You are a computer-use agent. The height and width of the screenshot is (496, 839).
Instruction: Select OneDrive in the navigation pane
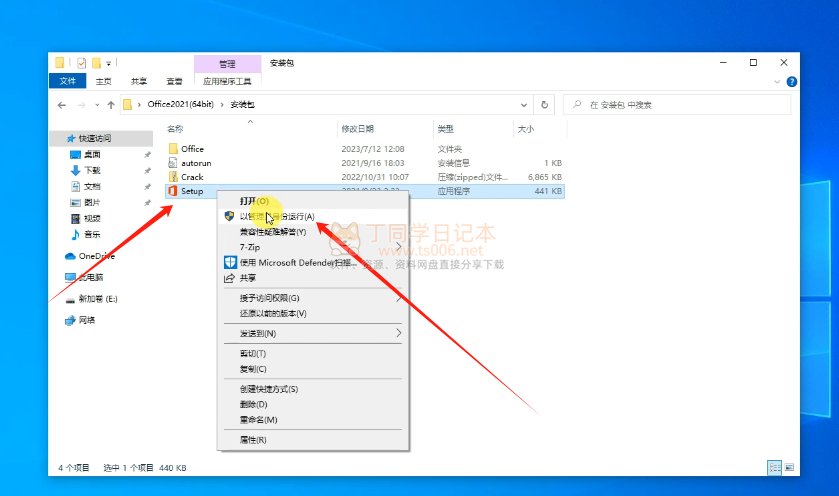(90, 256)
